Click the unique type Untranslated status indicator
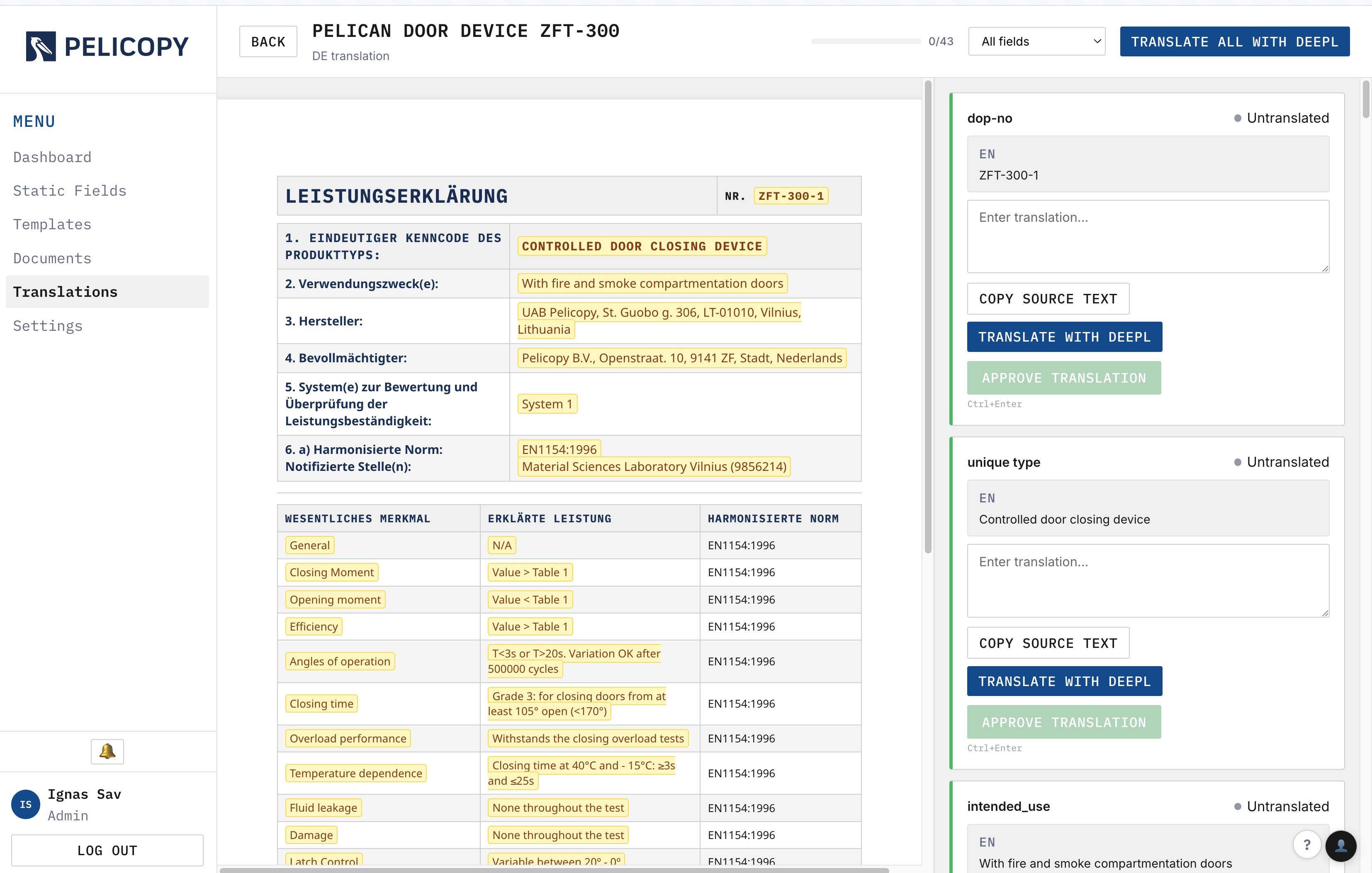 pos(1282,463)
